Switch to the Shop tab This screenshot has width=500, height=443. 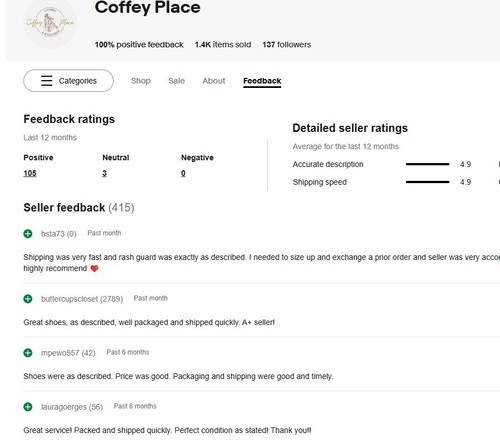coord(141,81)
